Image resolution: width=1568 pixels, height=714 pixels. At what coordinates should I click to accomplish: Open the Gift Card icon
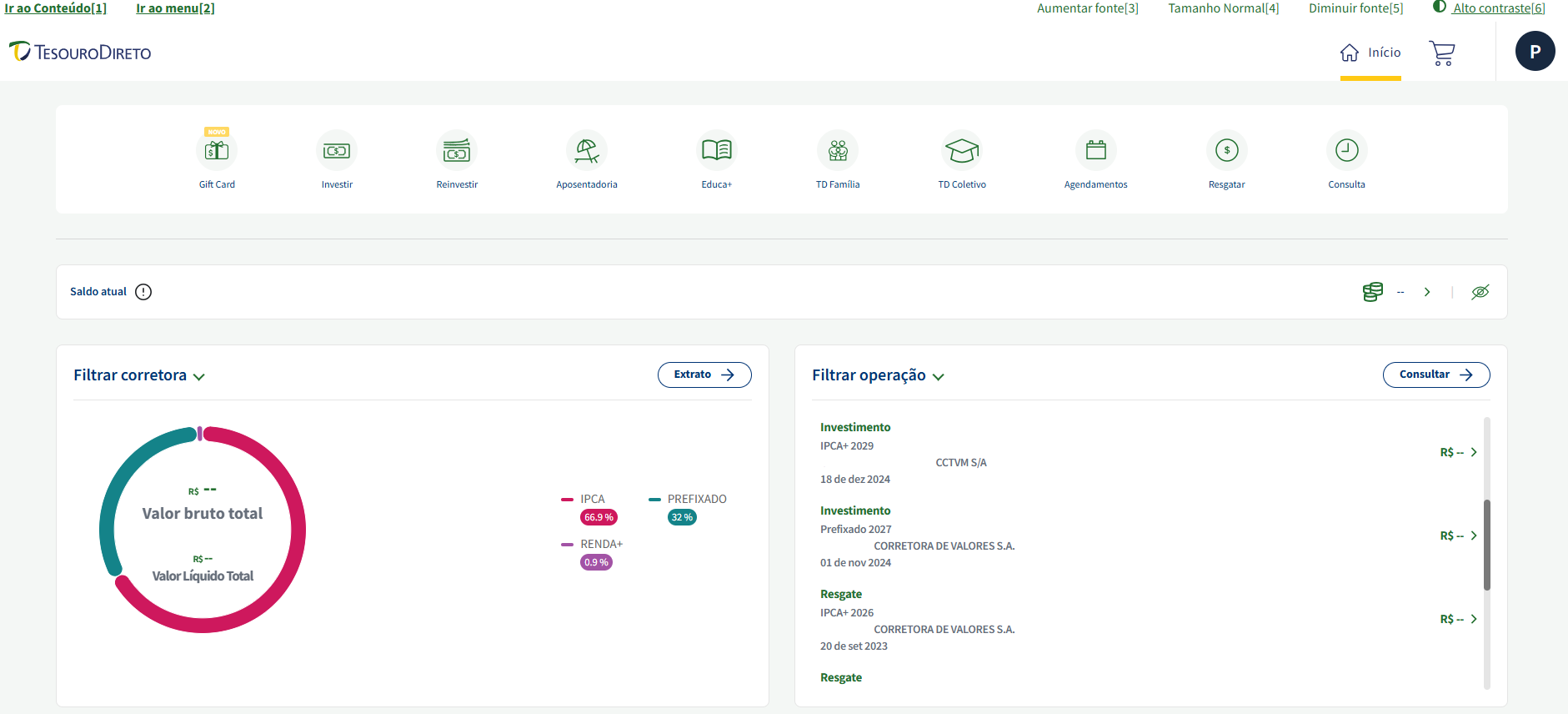click(217, 150)
